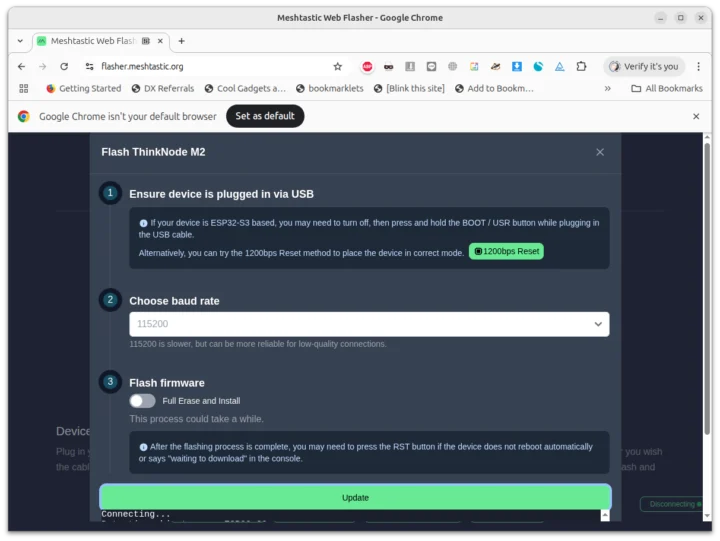720x541 pixels.
Task: Click the colorful square extension icon
Action: [474, 67]
